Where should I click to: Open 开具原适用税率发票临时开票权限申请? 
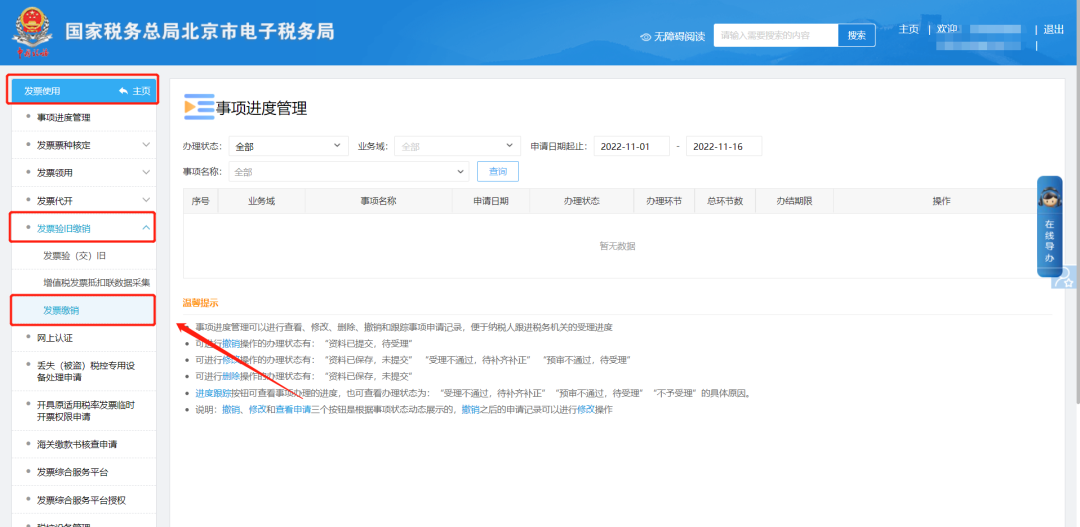point(85,411)
